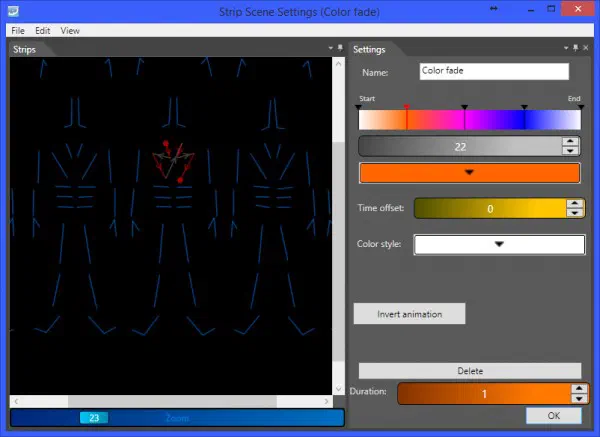Decrease the Duration value

[579, 399]
